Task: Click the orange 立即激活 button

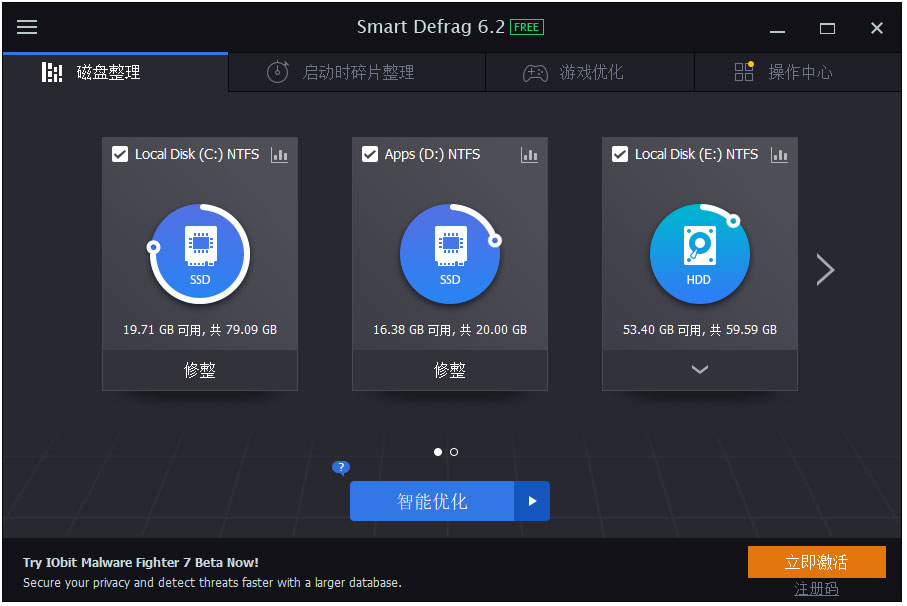Action: 816,561
